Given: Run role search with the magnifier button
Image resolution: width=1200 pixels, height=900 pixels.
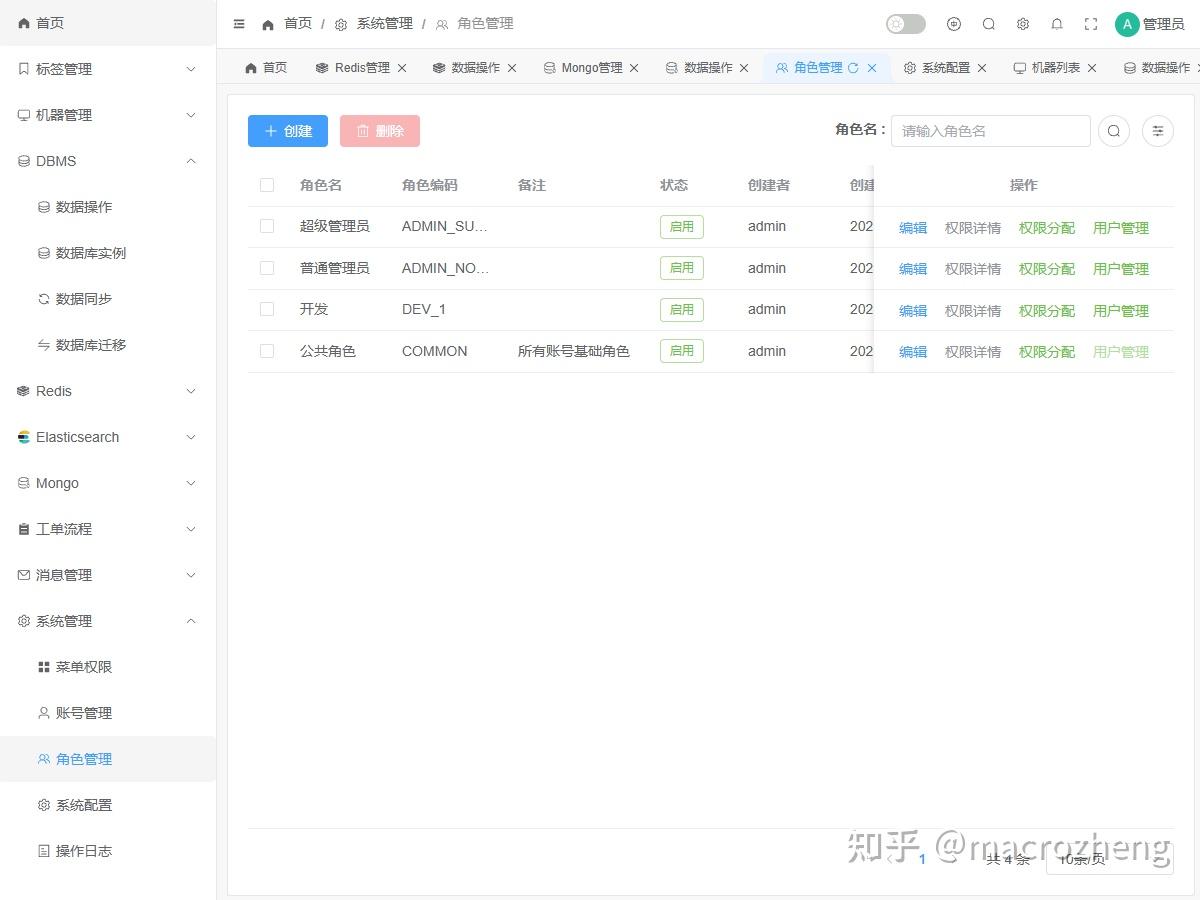Looking at the screenshot, I should [1113, 130].
